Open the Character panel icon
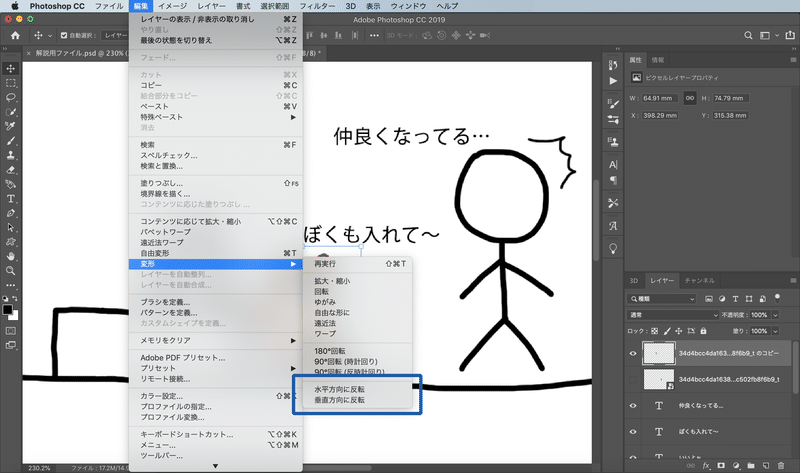This screenshot has width=800, height=473. [613, 164]
